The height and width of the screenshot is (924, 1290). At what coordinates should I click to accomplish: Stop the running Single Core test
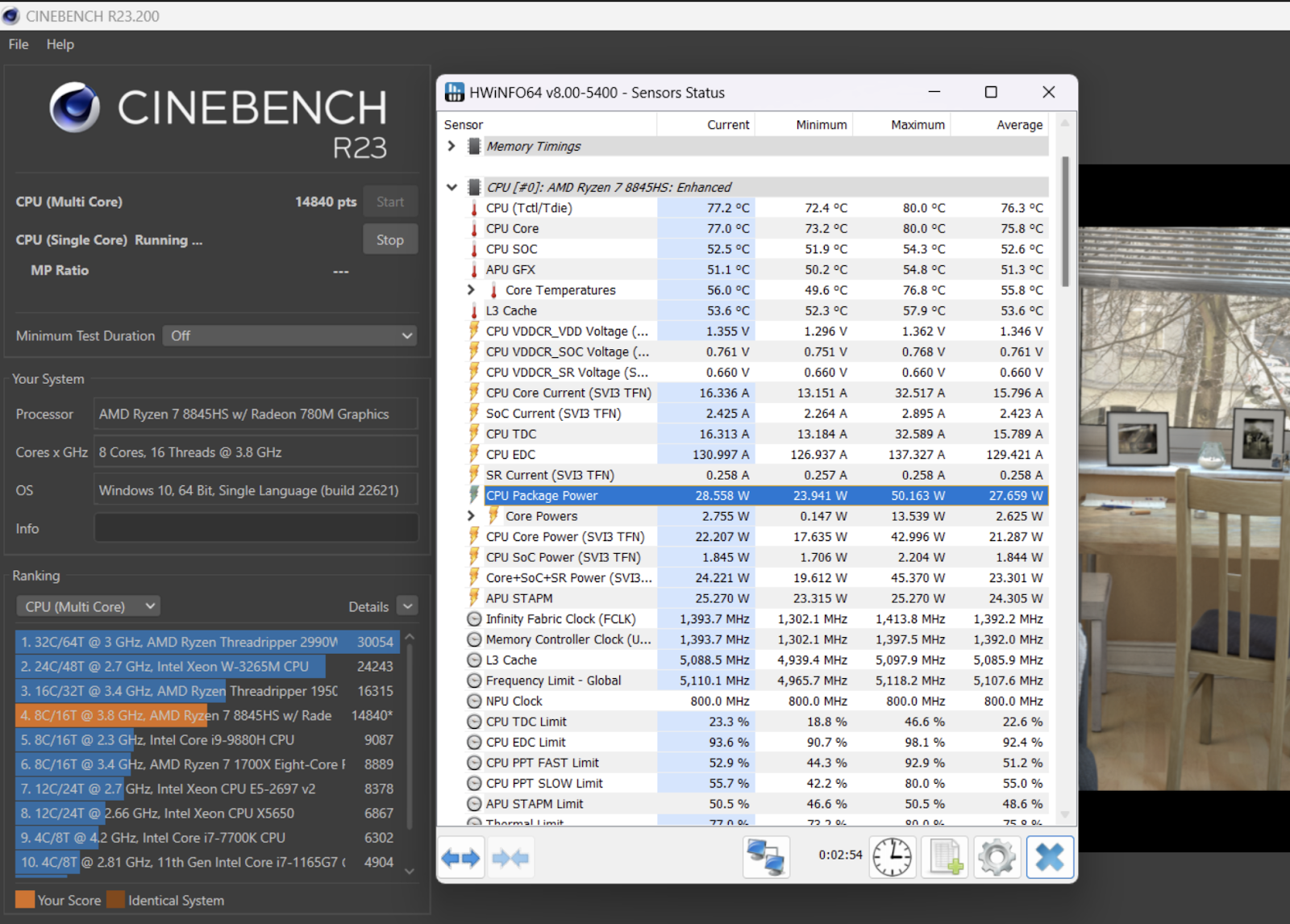pos(390,239)
